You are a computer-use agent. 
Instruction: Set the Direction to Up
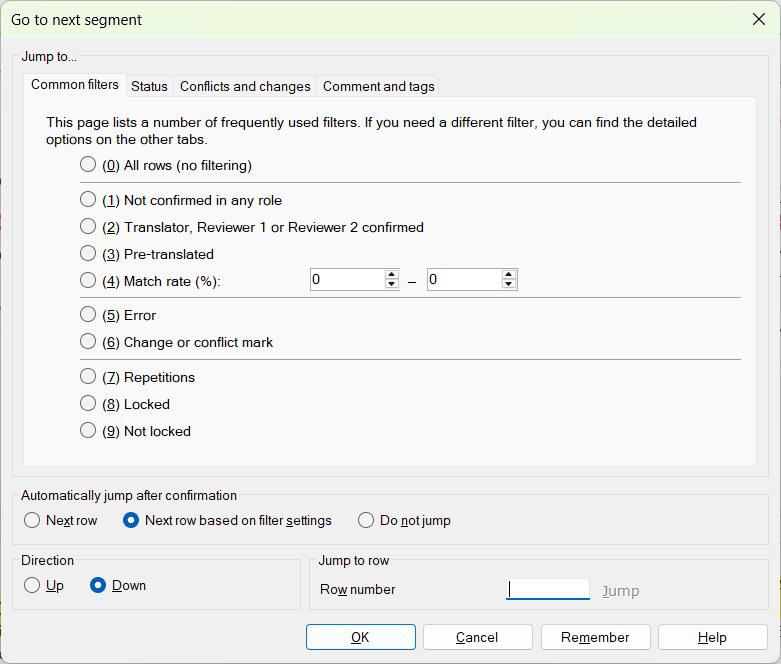click(x=33, y=585)
